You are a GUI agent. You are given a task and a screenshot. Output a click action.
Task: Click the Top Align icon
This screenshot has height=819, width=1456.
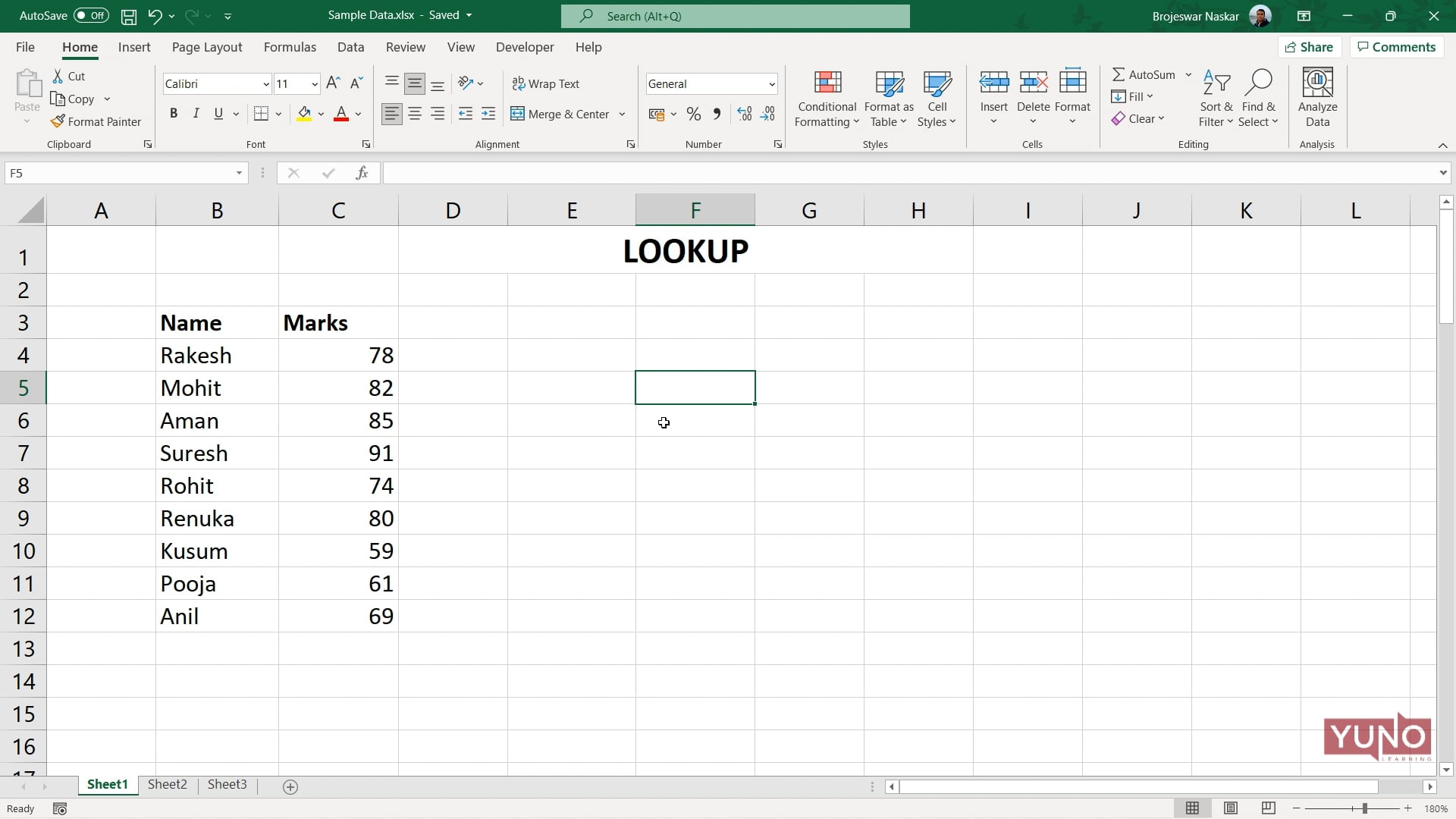tap(391, 83)
